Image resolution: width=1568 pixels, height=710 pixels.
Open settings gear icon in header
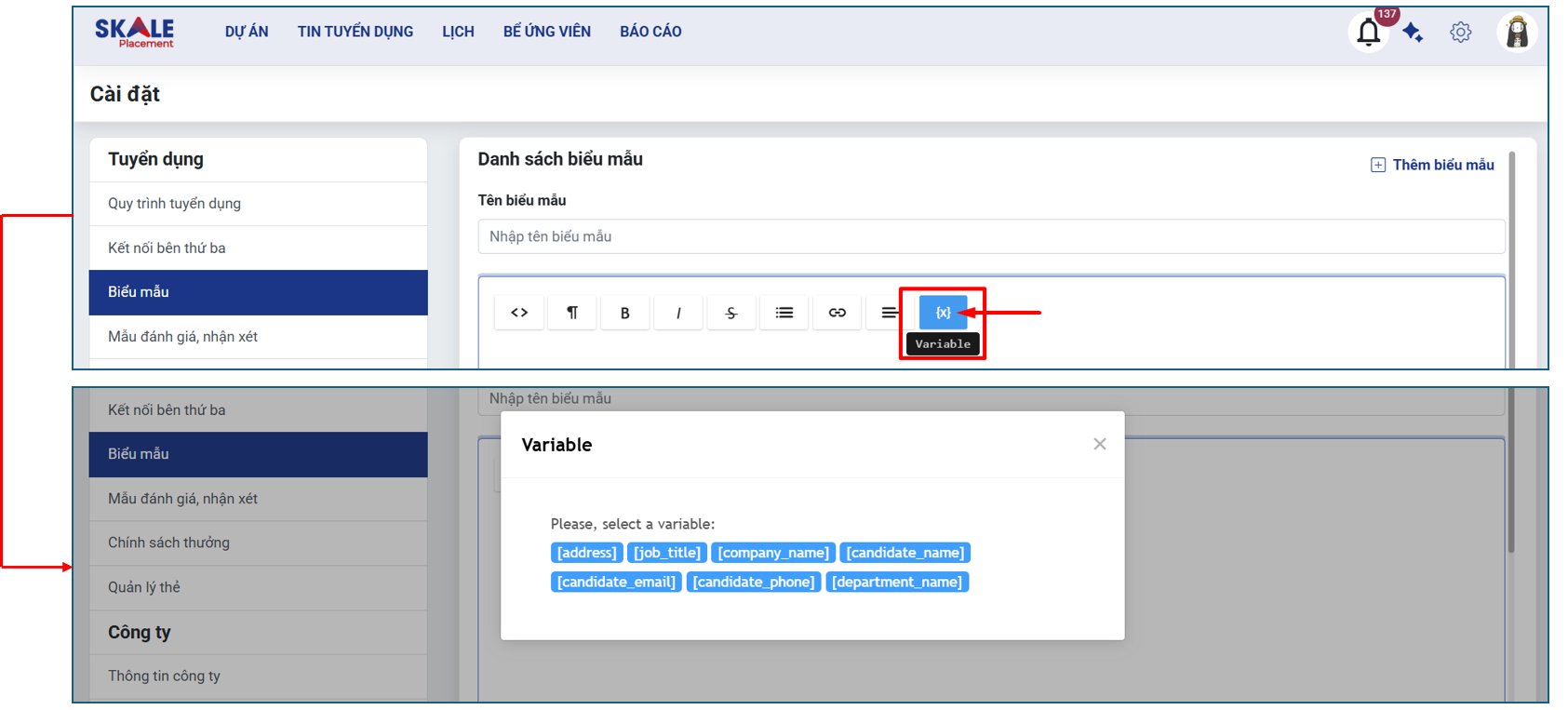pos(1460,33)
